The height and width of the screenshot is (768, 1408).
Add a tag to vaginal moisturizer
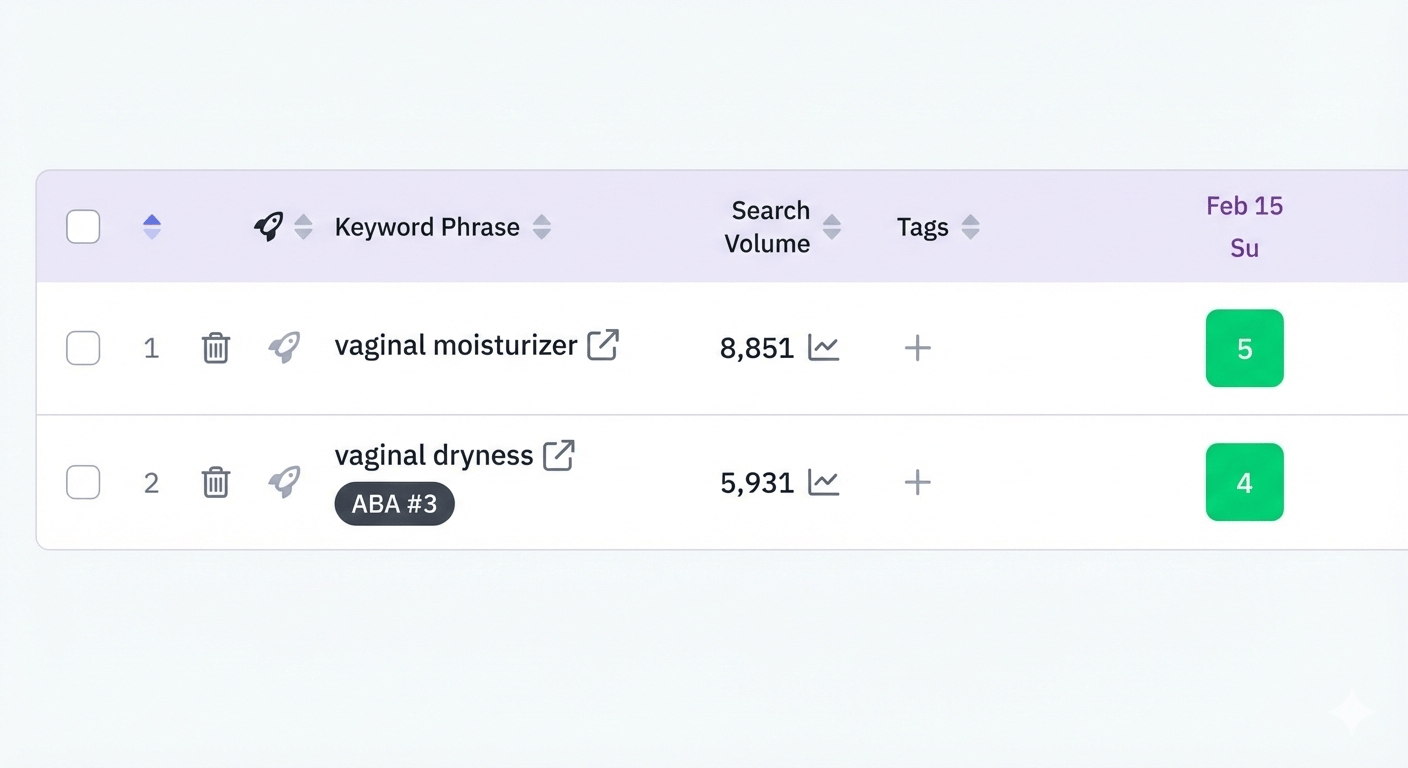917,348
